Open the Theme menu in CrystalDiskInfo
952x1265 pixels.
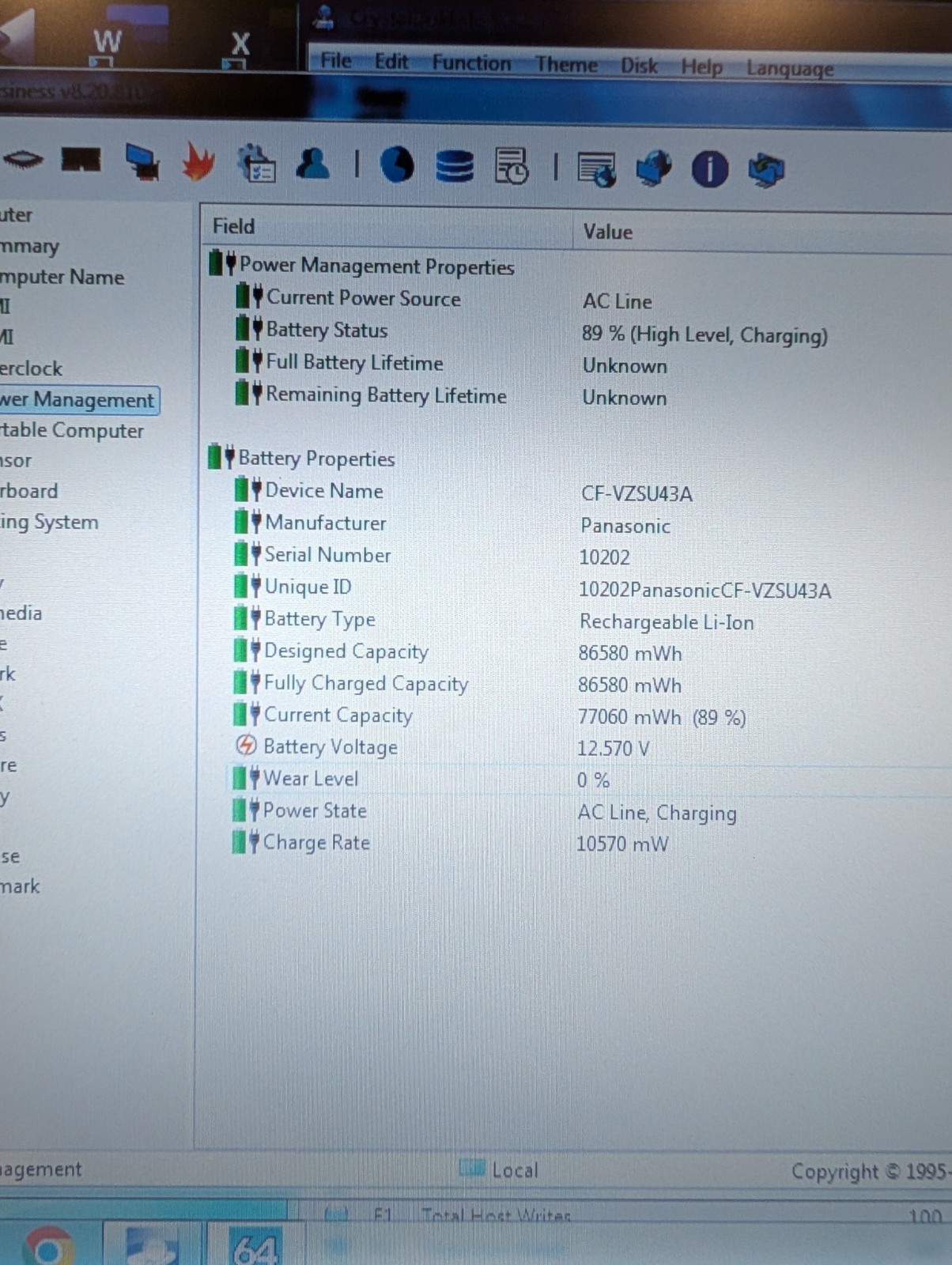coord(566,64)
